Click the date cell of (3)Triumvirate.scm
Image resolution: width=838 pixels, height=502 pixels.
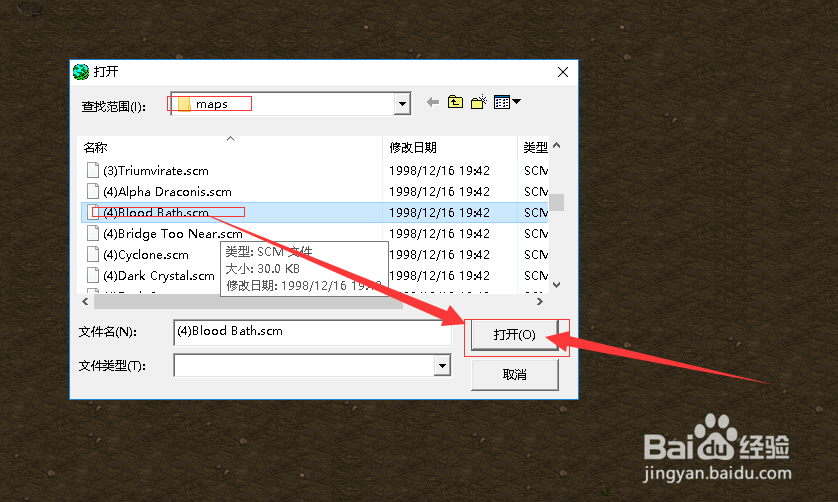point(439,171)
